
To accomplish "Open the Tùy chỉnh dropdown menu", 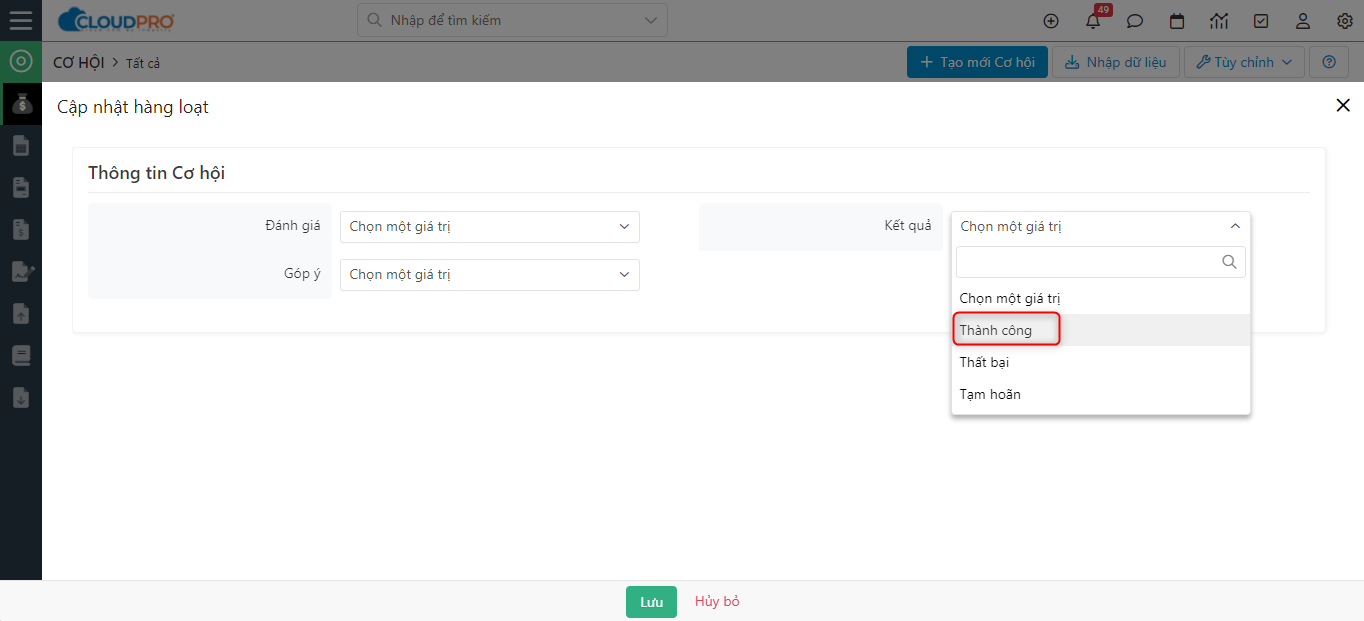I will point(1244,62).
